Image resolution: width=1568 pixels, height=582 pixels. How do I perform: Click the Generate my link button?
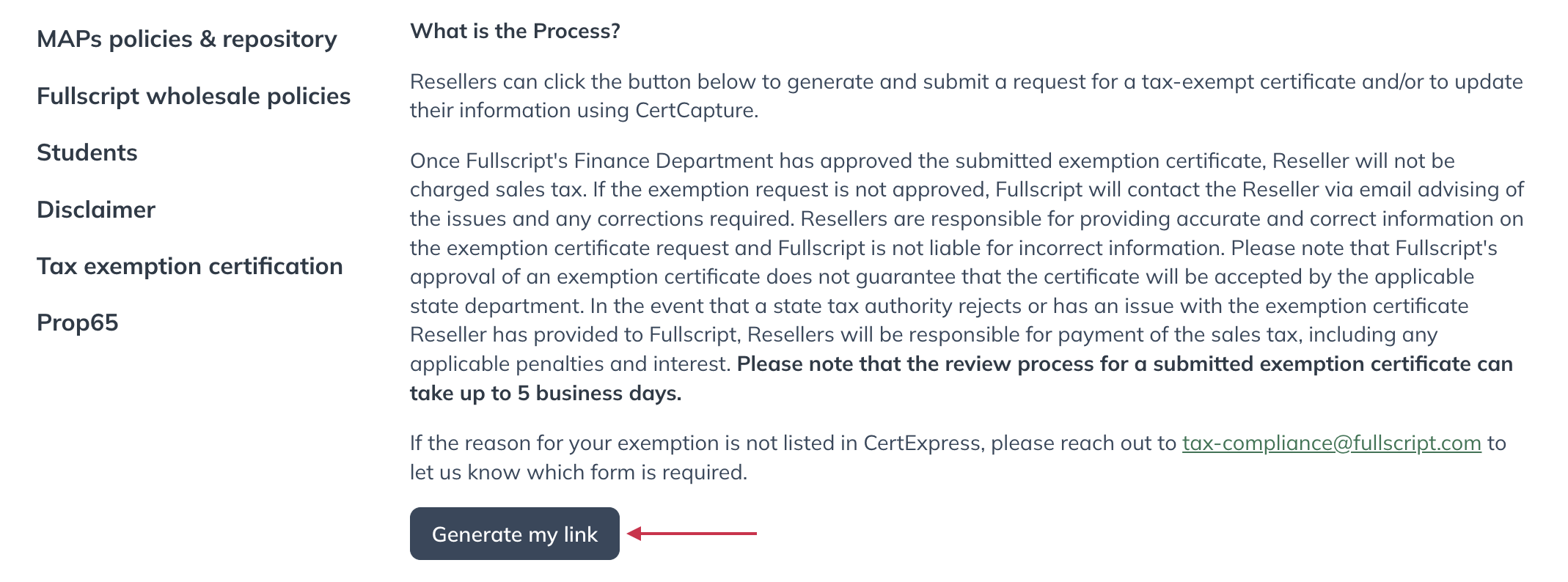pos(515,534)
